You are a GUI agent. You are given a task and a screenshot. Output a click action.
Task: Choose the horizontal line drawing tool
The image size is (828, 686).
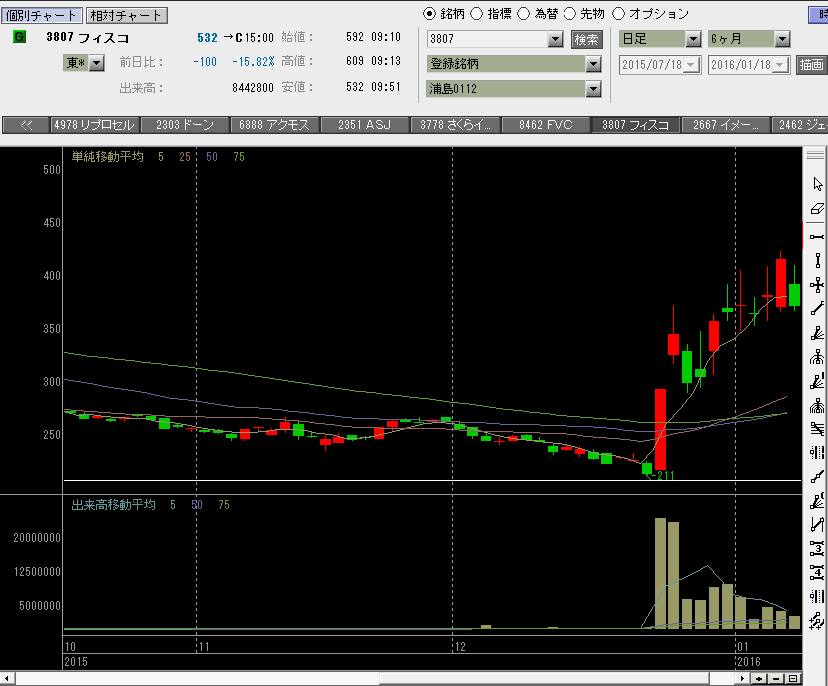point(817,237)
